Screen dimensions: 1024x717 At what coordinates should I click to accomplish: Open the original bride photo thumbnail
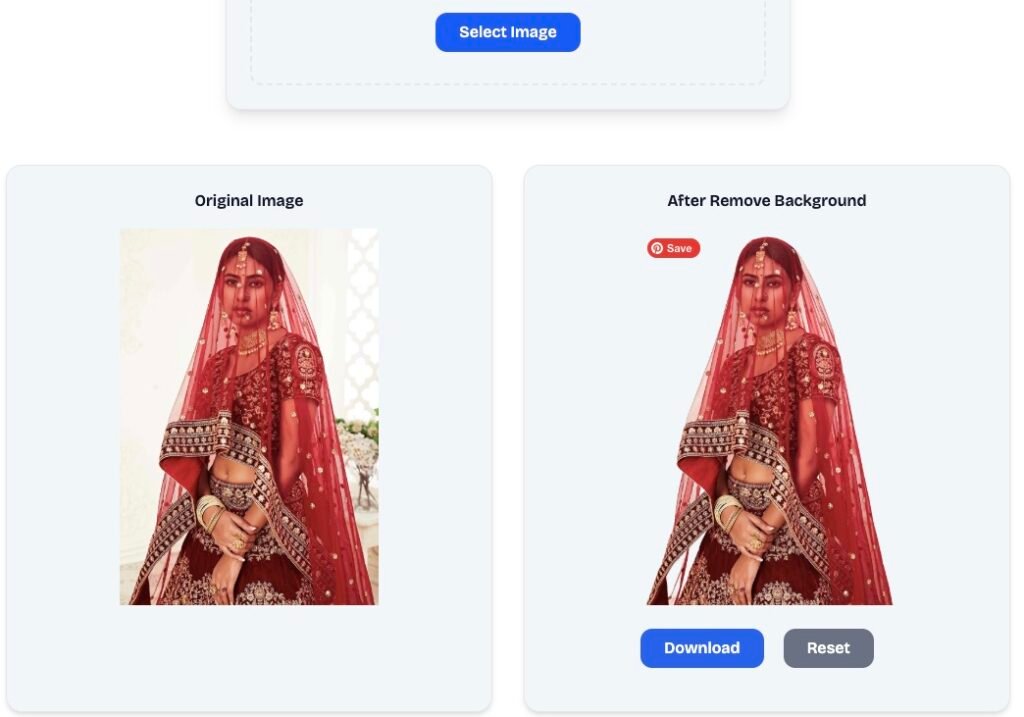coord(249,416)
